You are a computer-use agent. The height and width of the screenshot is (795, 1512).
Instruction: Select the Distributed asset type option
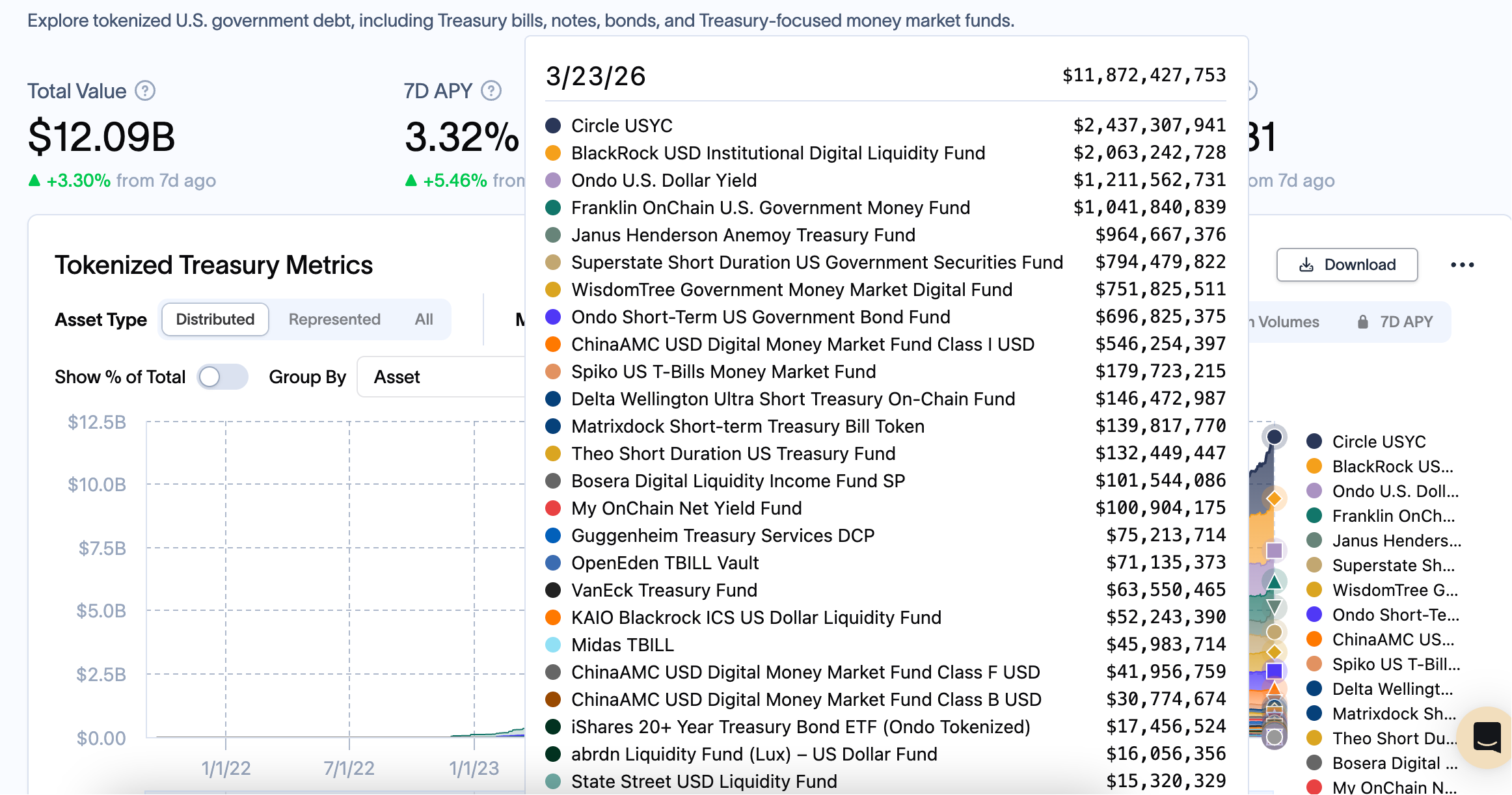point(215,319)
